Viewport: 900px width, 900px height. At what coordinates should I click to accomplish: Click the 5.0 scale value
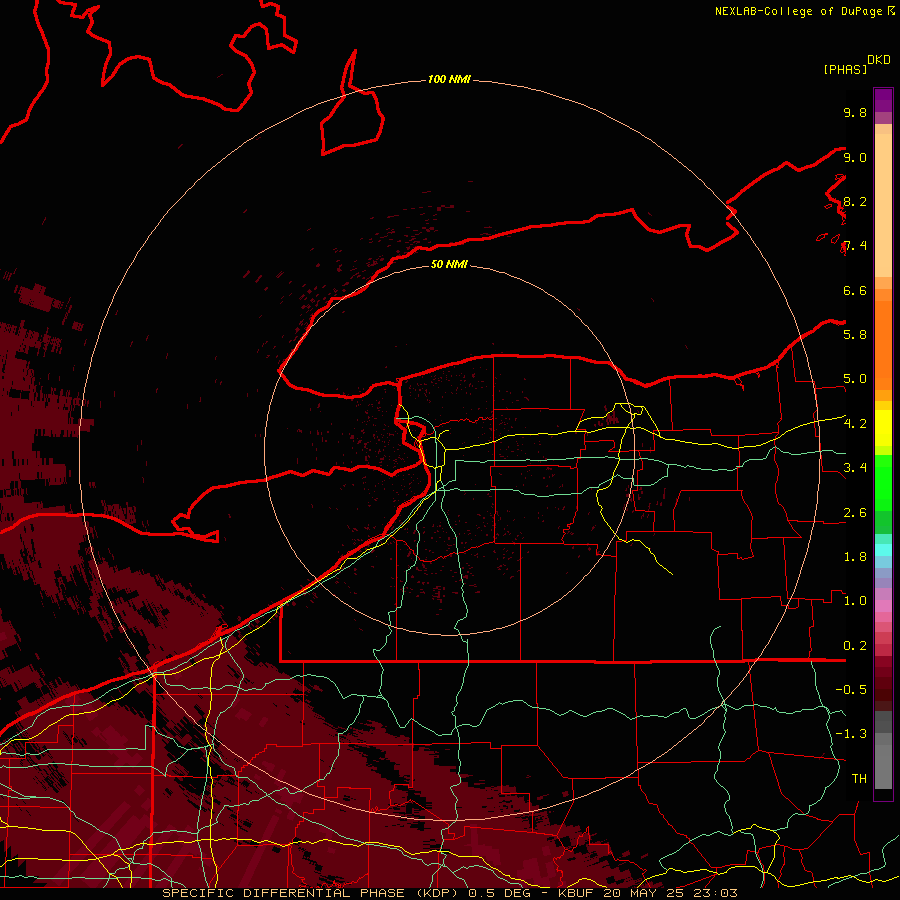pyautogui.click(x=855, y=379)
